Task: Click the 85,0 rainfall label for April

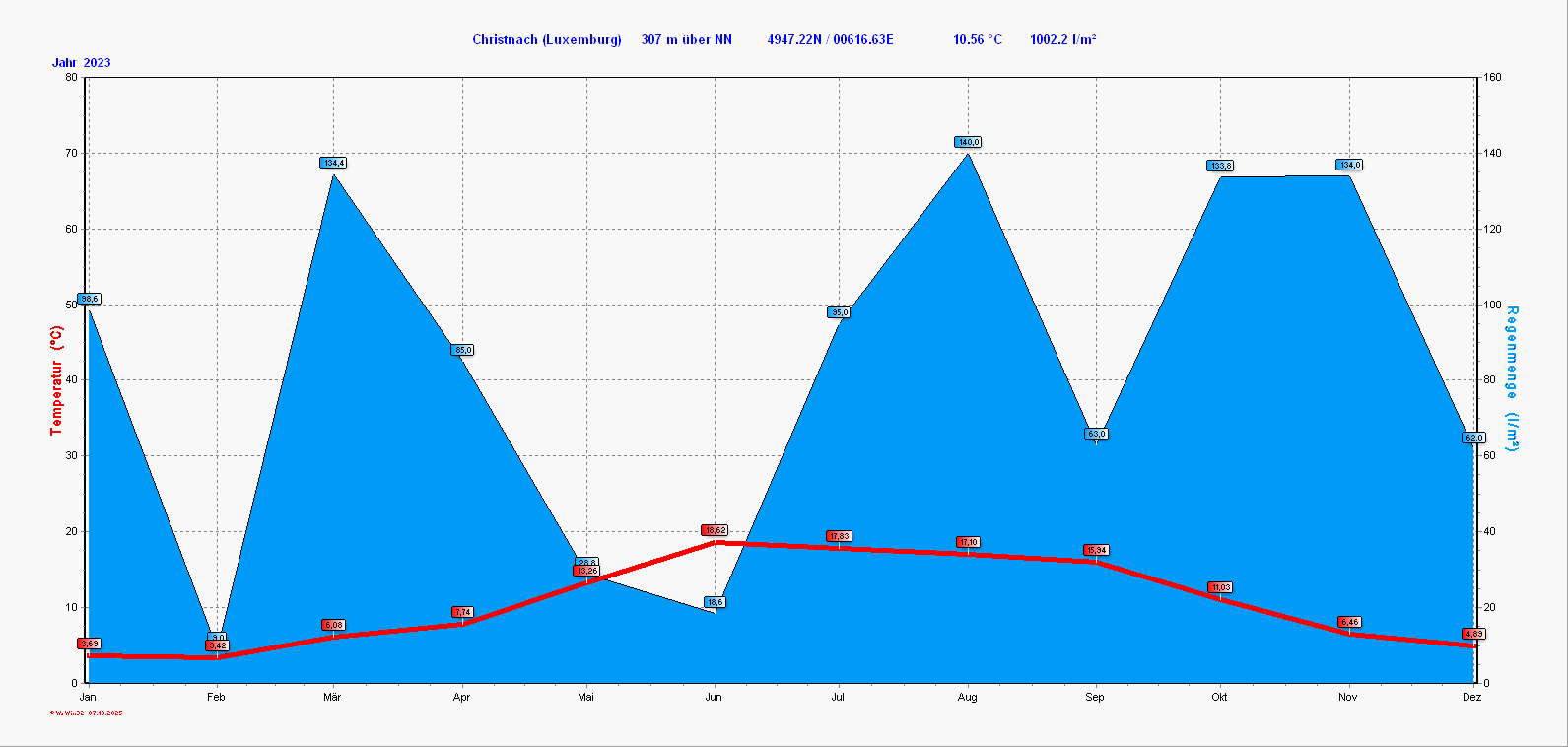Action: coord(462,350)
